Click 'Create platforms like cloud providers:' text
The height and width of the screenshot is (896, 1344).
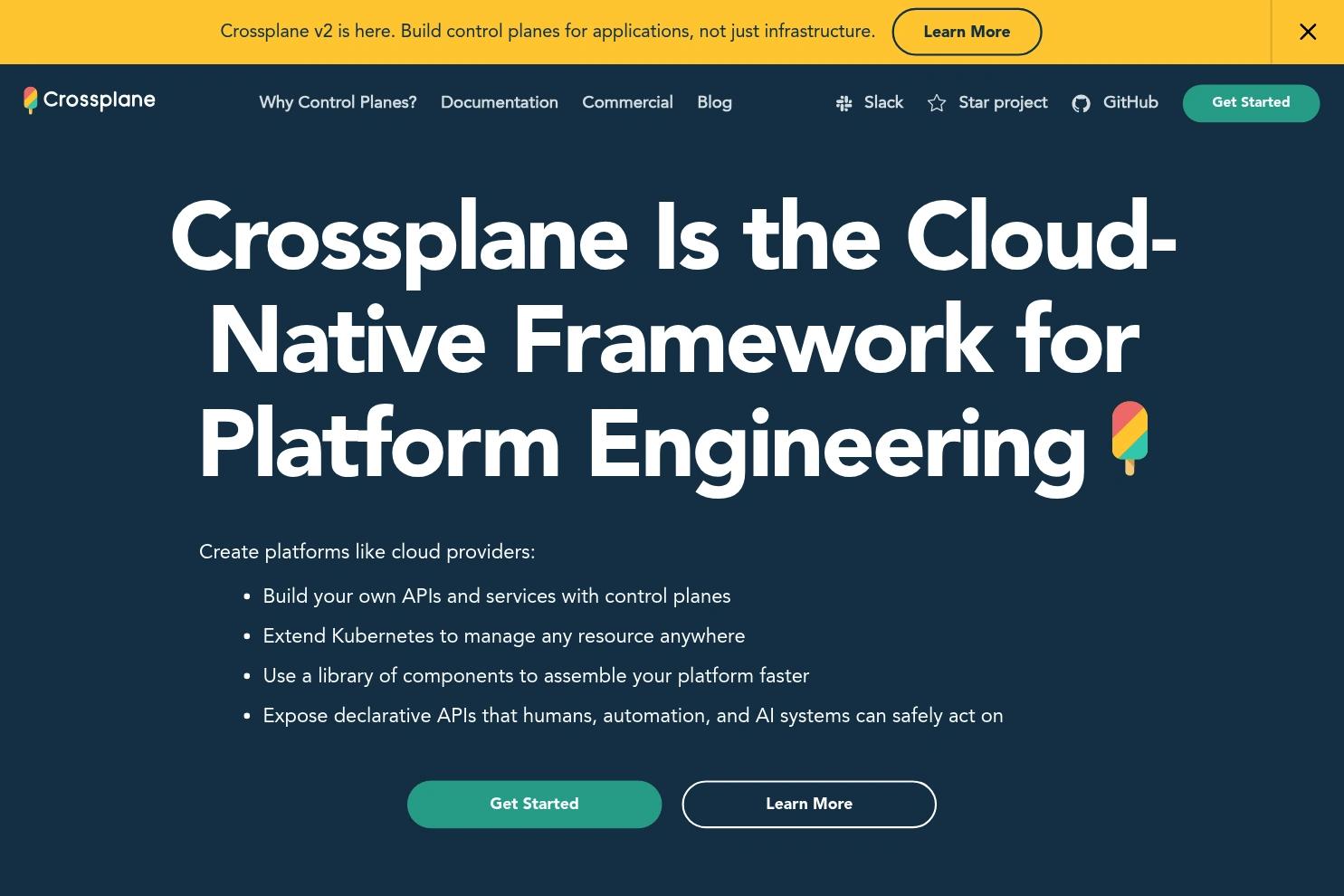pos(367,552)
